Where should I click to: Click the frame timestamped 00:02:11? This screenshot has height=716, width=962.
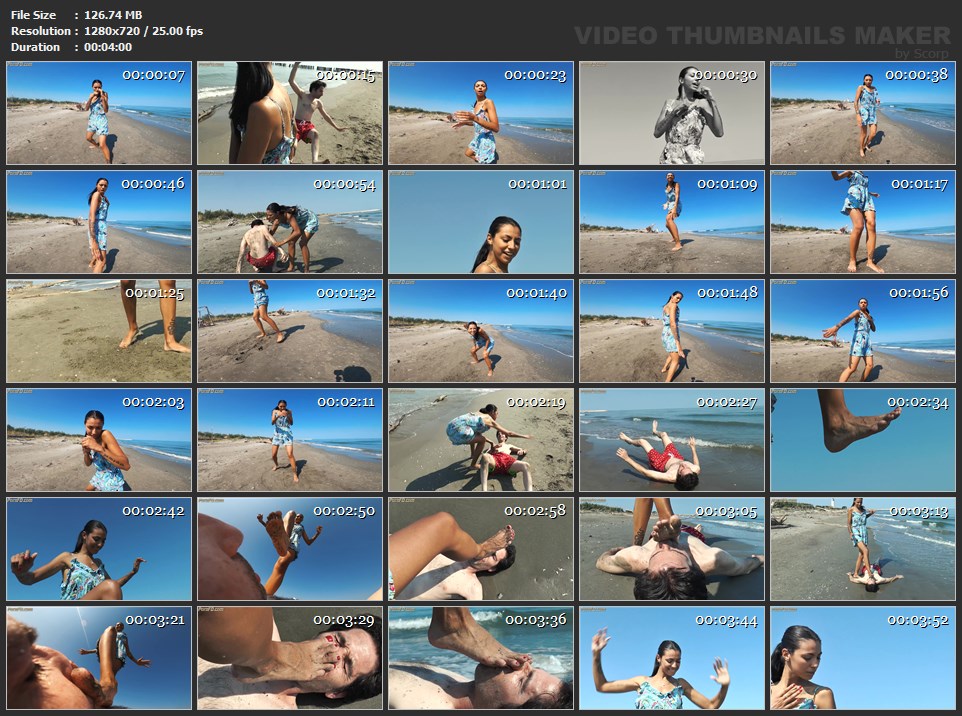[290, 440]
